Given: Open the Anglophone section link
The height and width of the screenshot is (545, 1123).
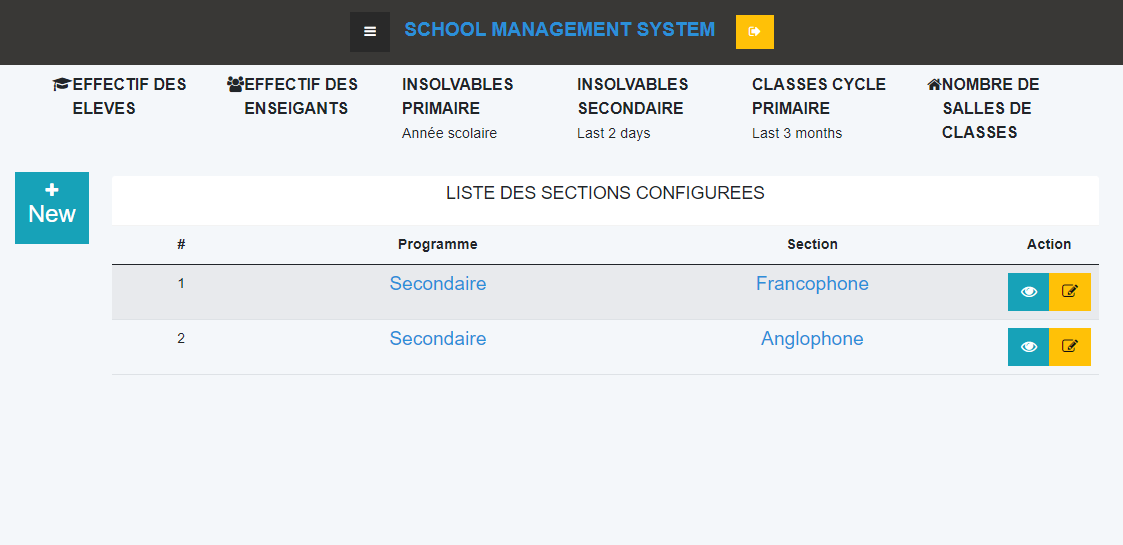Looking at the screenshot, I should coord(812,339).
